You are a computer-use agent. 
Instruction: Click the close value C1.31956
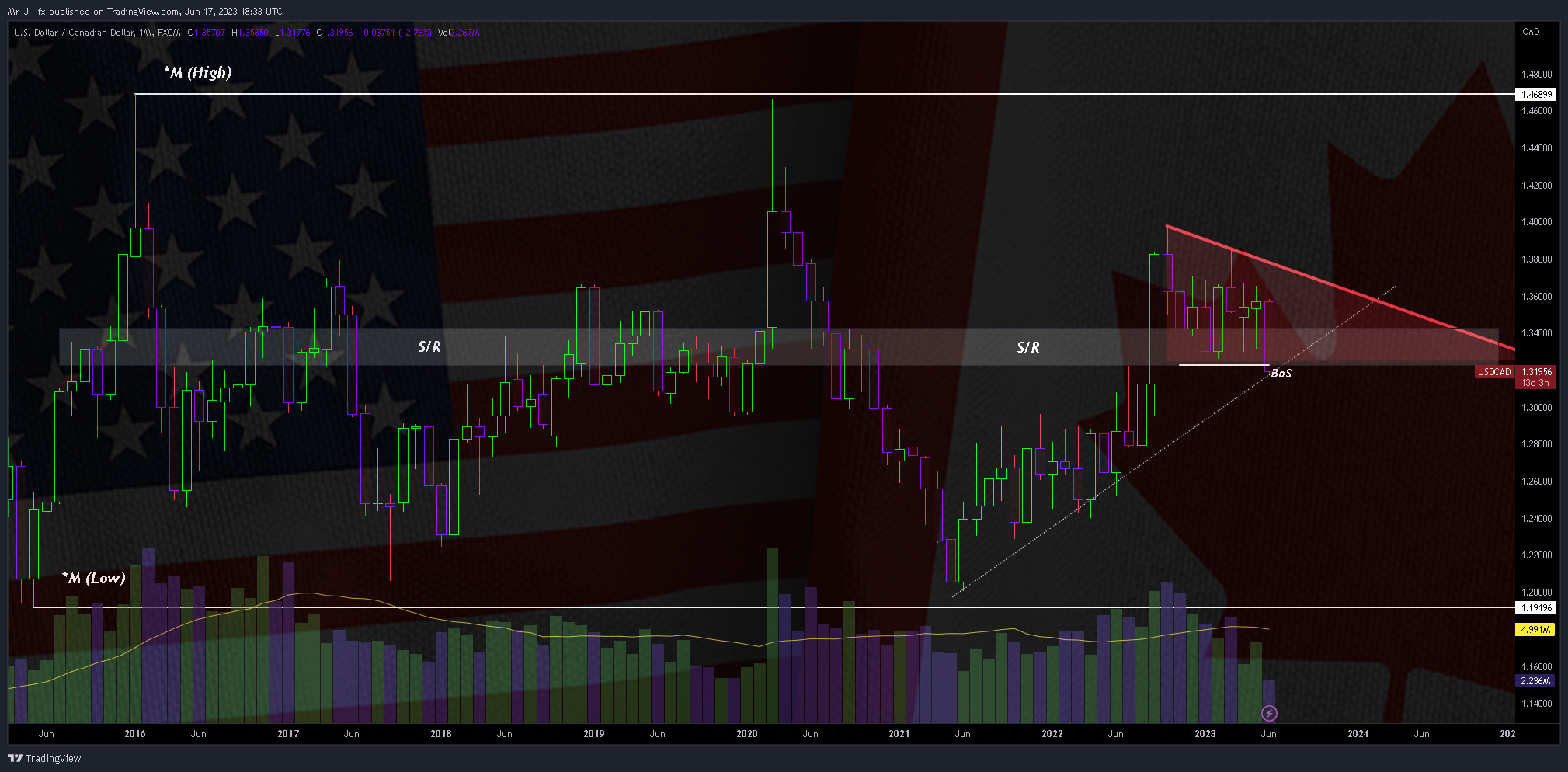[335, 33]
